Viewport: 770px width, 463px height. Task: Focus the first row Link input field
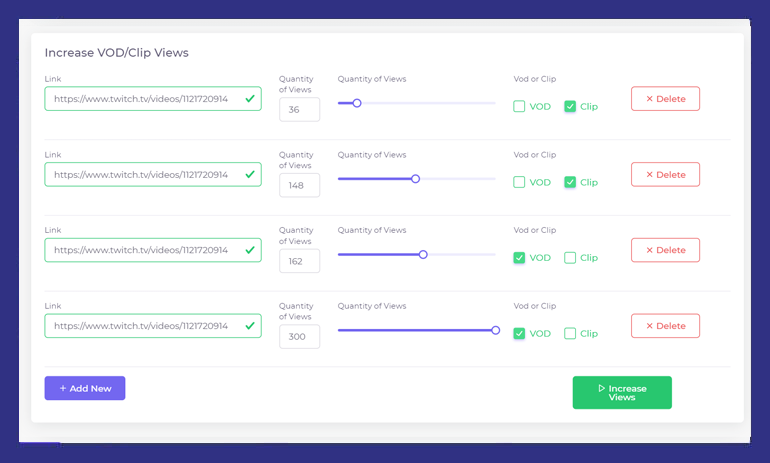click(145, 99)
